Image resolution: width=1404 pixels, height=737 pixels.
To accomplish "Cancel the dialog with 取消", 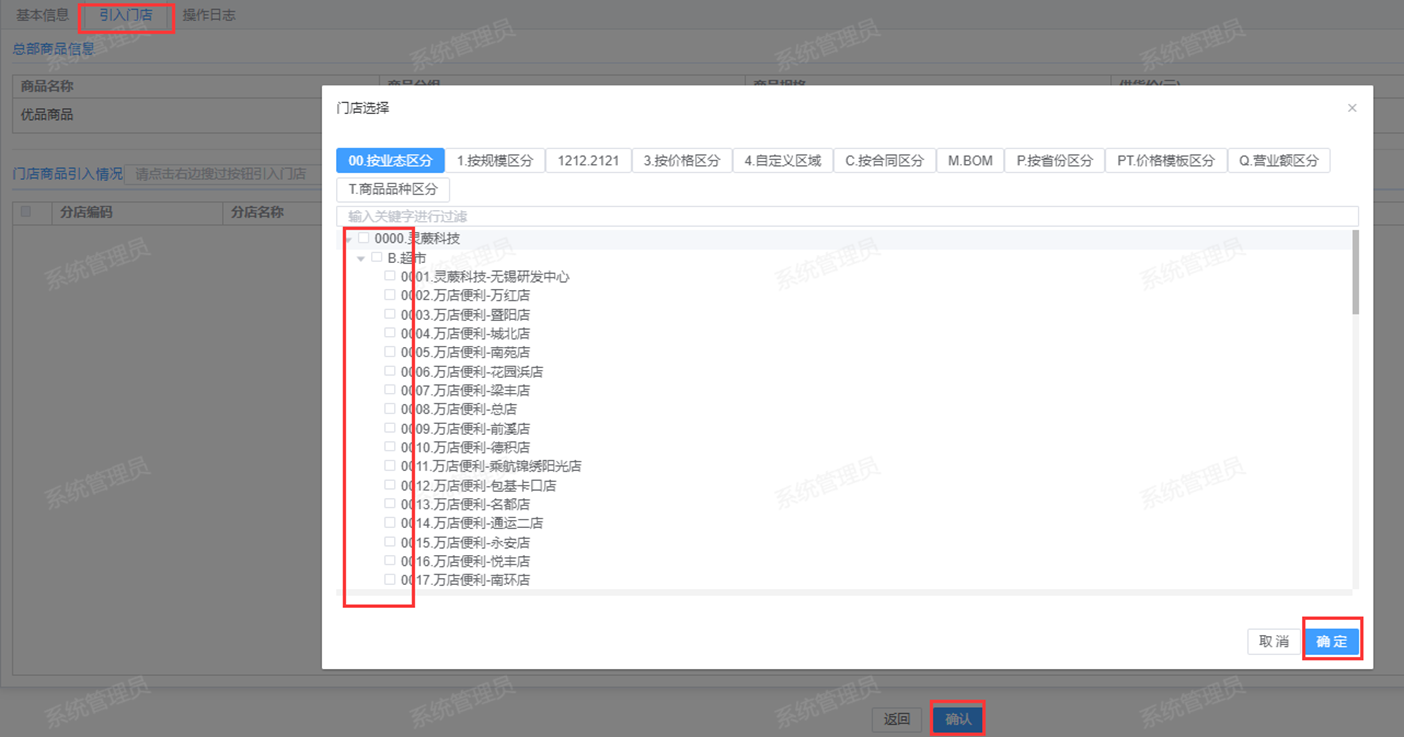I will click(x=1273, y=641).
